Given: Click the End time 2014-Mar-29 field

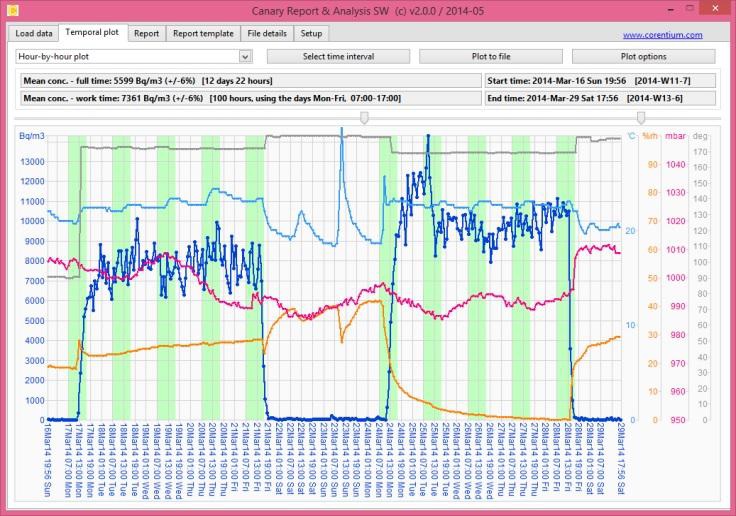Looking at the screenshot, I should 600,98.
